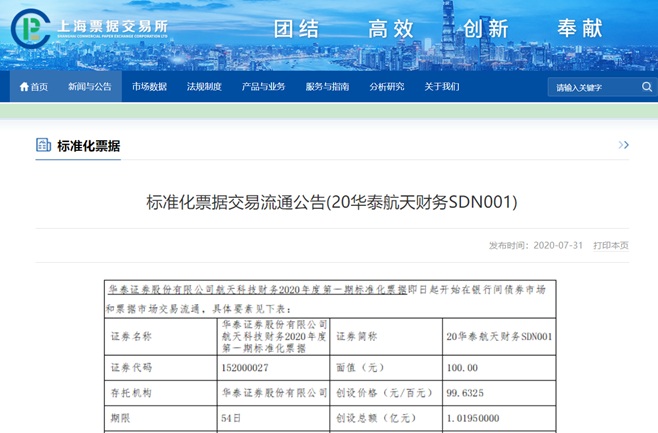Screen dimensions: 658x433
Task: Select the publish date 2020-07-31
Action: (x=558, y=245)
